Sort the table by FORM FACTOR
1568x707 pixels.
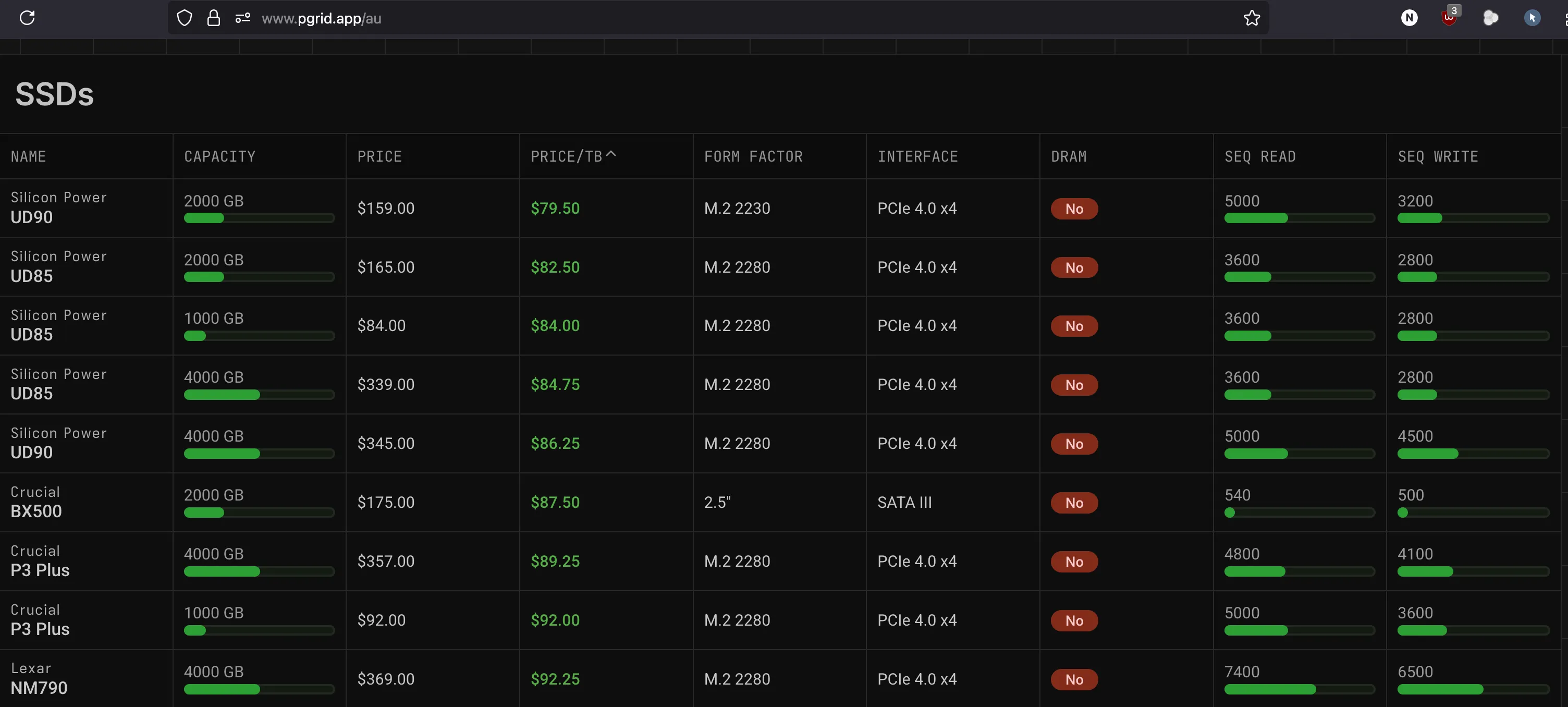pyautogui.click(x=754, y=156)
